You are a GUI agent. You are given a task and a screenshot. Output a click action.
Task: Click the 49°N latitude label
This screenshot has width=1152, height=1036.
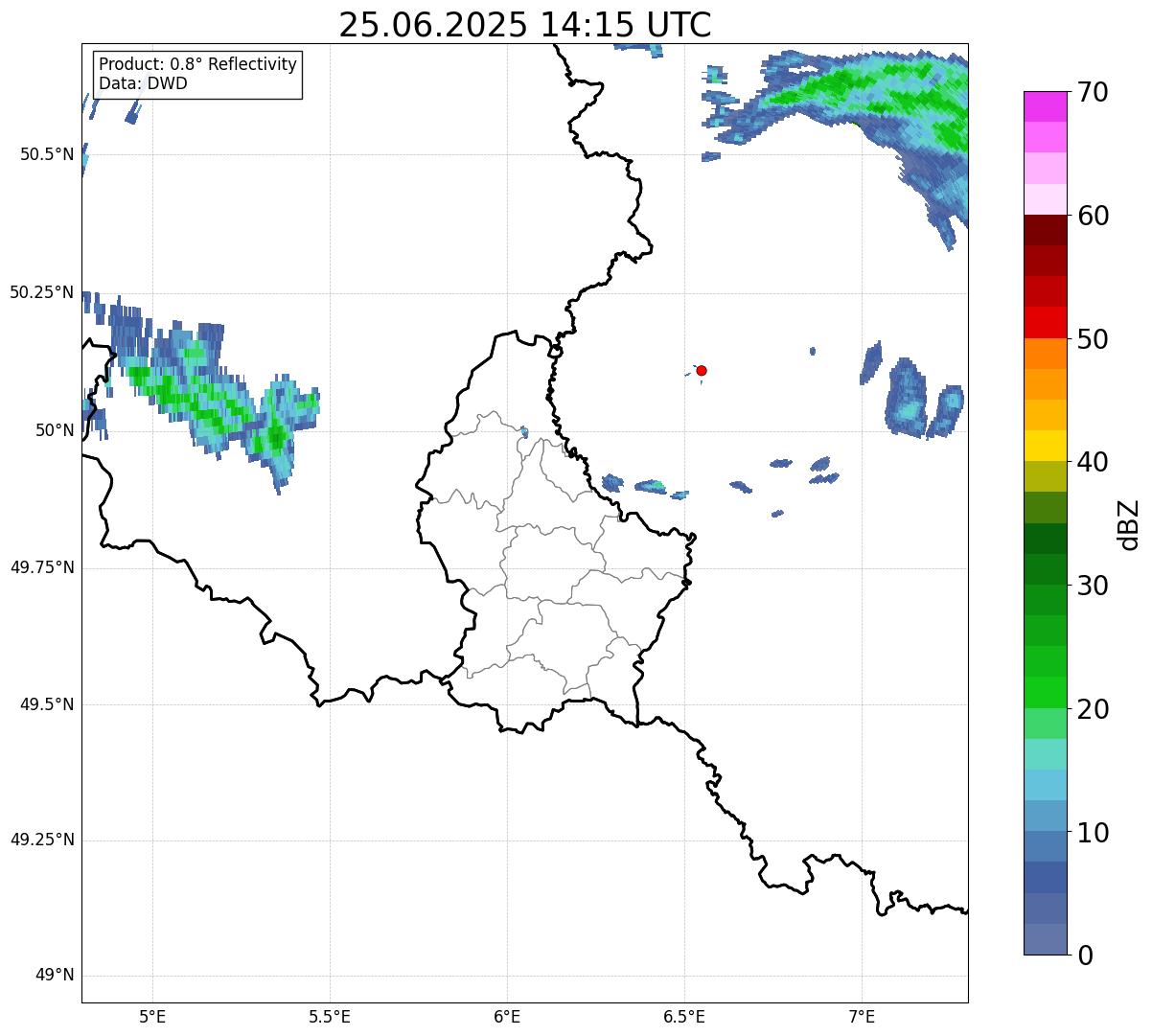click(56, 975)
